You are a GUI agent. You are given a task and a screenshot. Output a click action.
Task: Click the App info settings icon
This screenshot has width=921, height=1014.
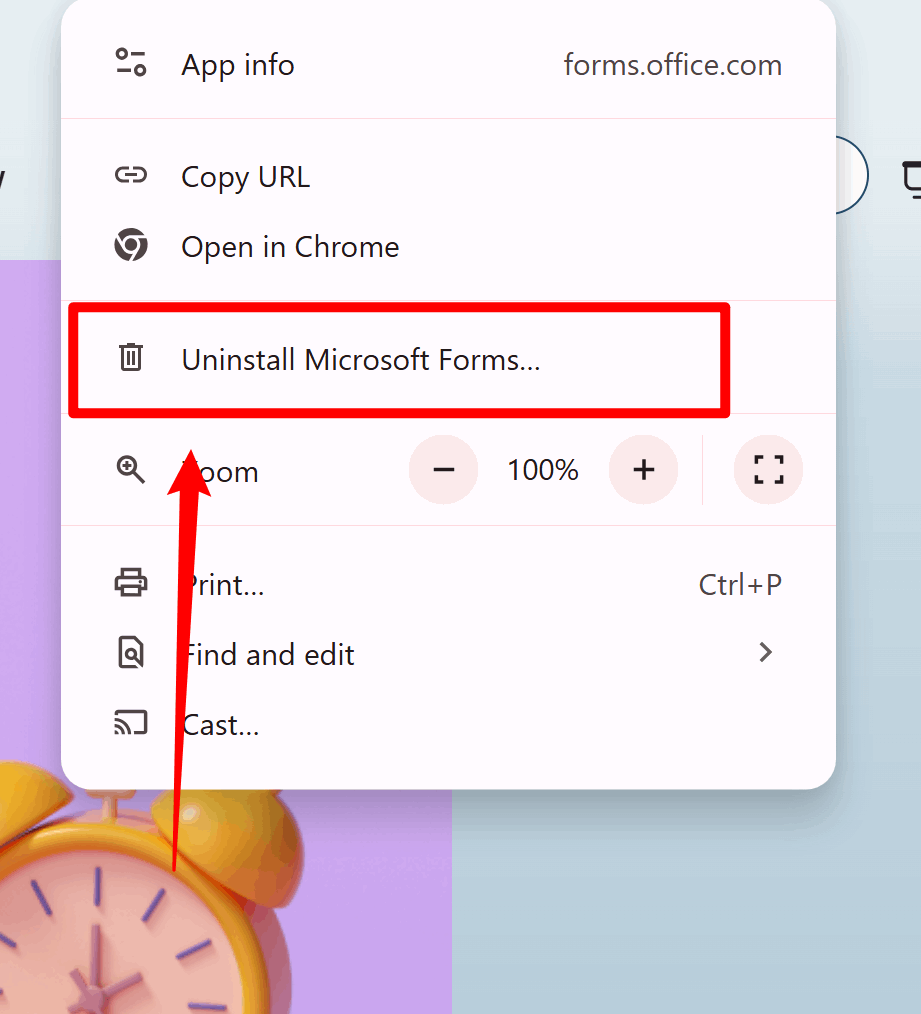[x=131, y=63]
